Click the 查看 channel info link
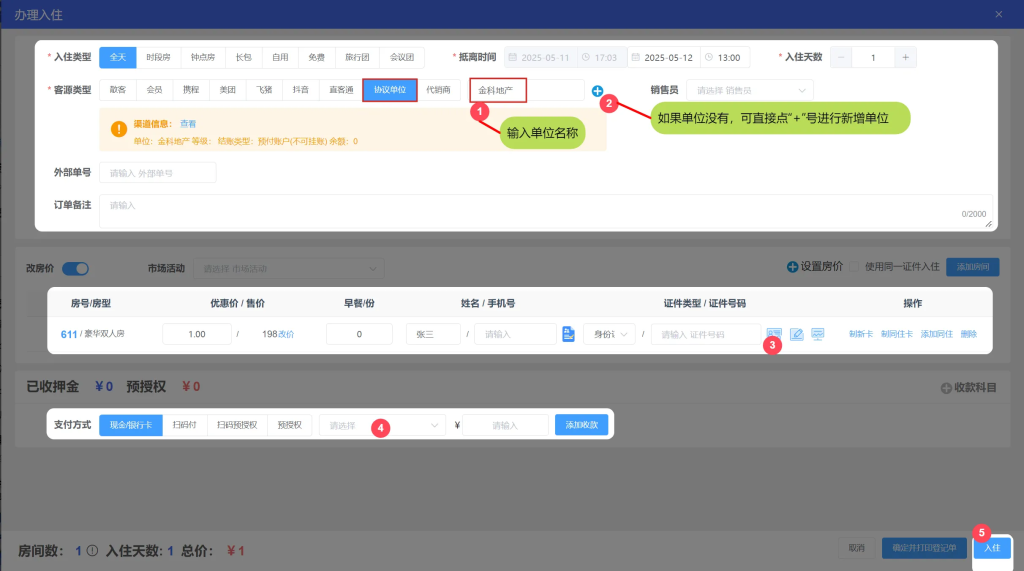 (188, 124)
